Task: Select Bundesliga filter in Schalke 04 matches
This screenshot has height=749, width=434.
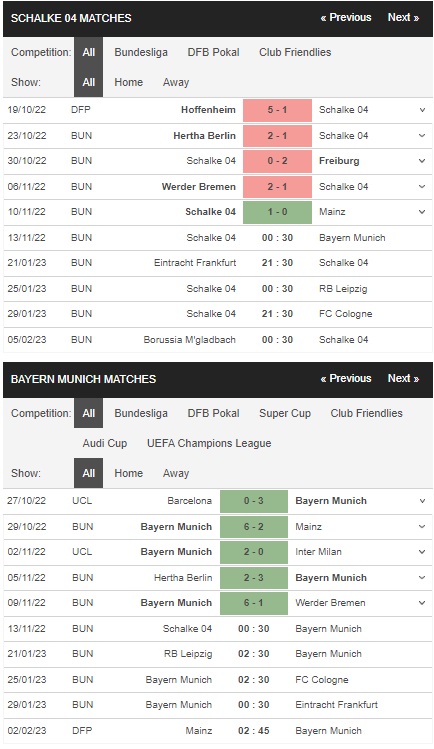Action: pos(141,52)
